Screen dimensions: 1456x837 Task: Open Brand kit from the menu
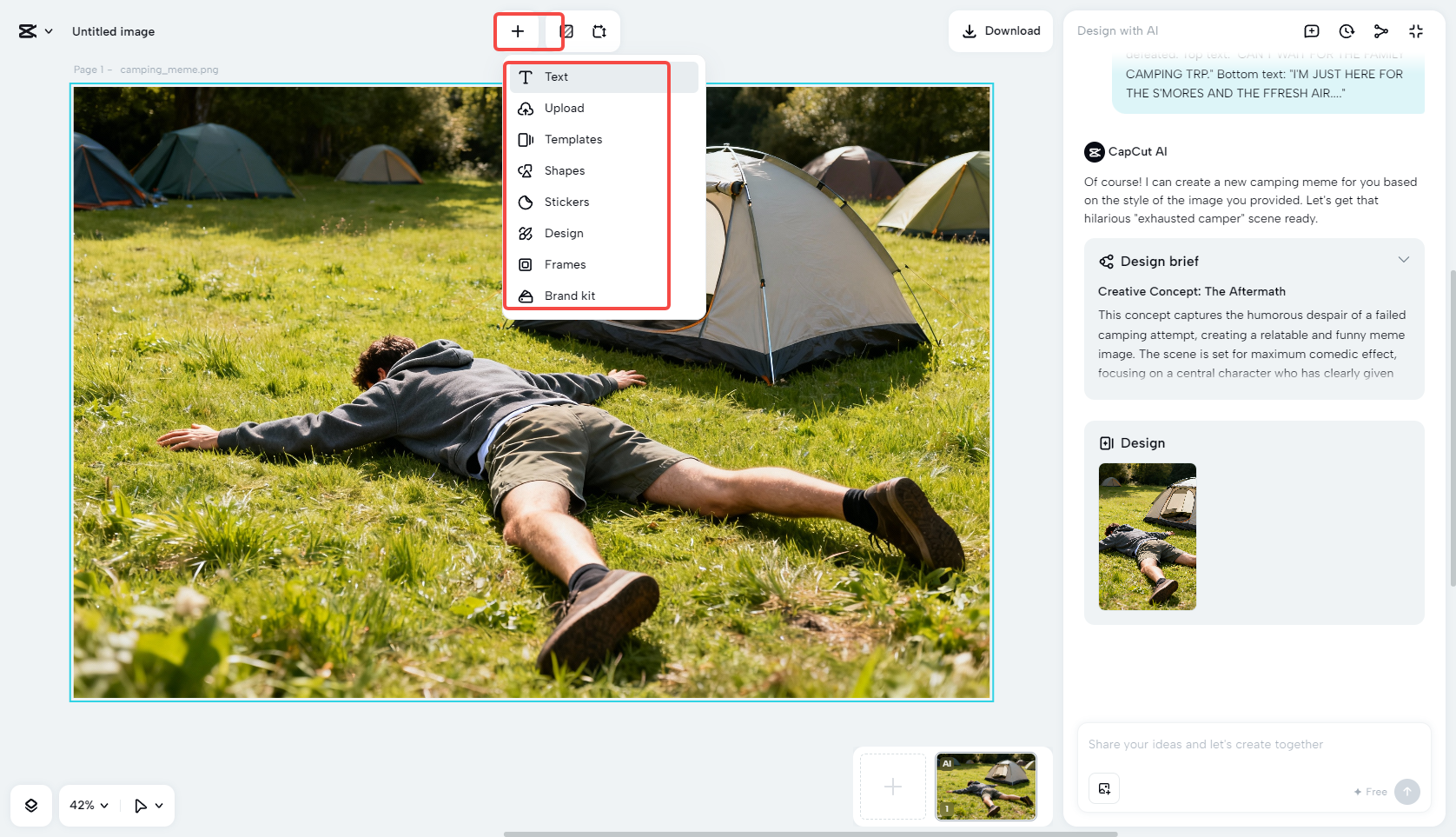(x=570, y=296)
